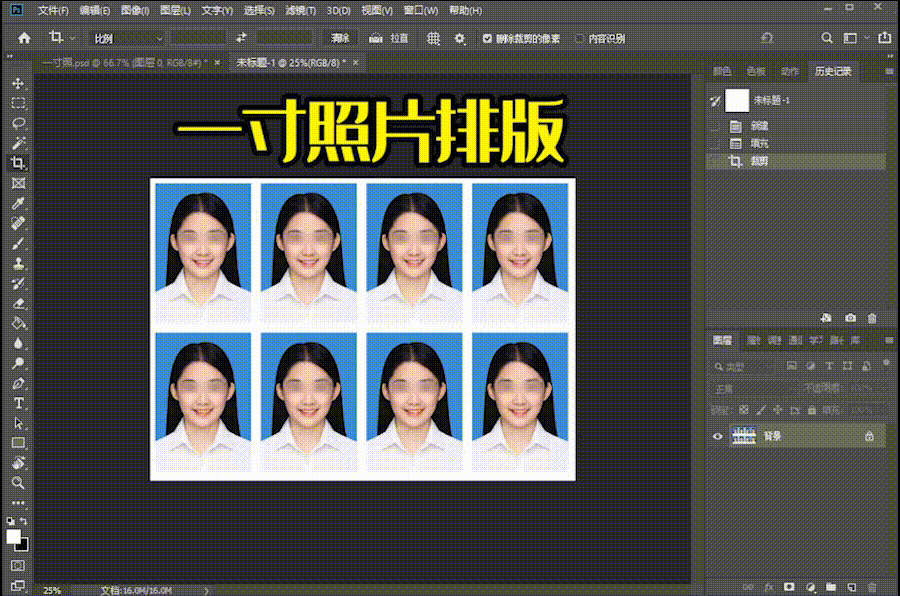Select the Lasso tool
Image resolution: width=900 pixels, height=596 pixels.
[x=18, y=123]
